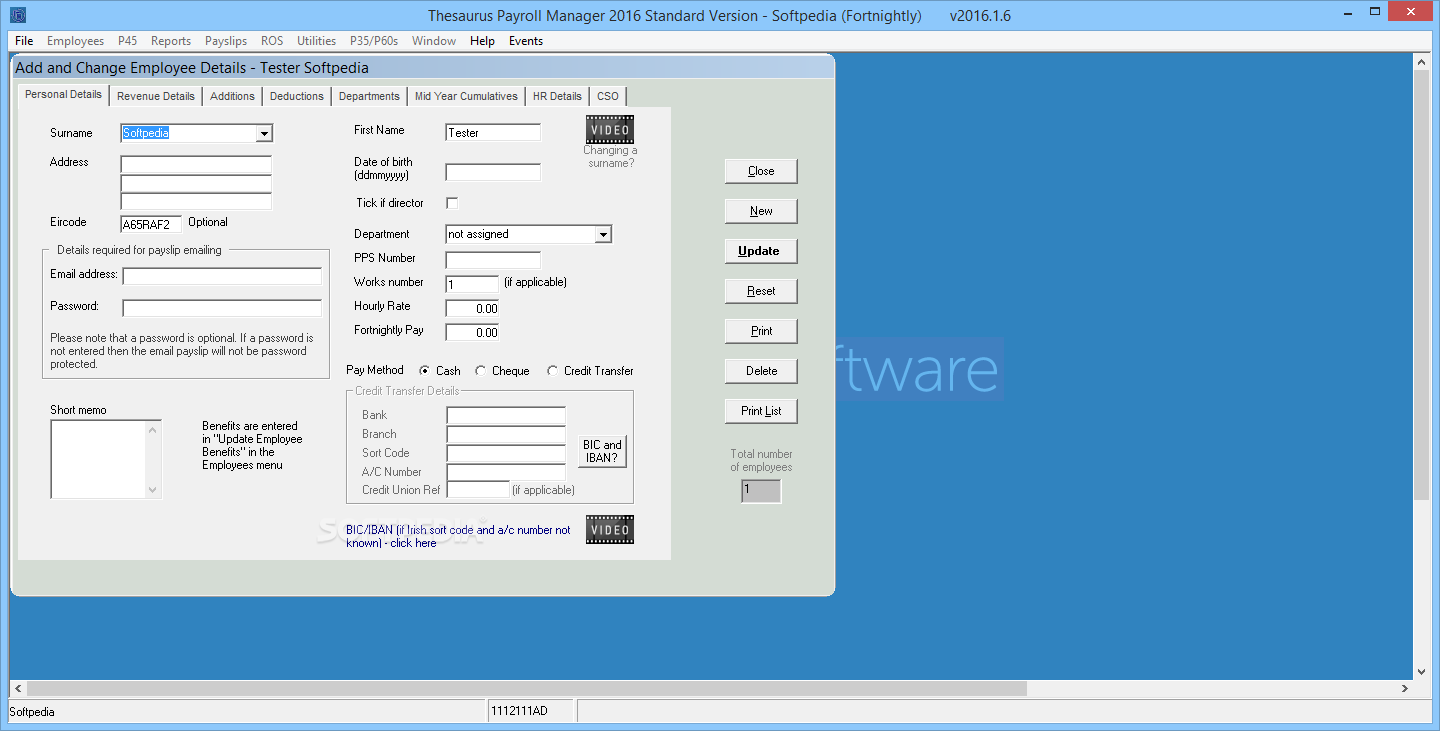Open the Help menu

point(482,41)
